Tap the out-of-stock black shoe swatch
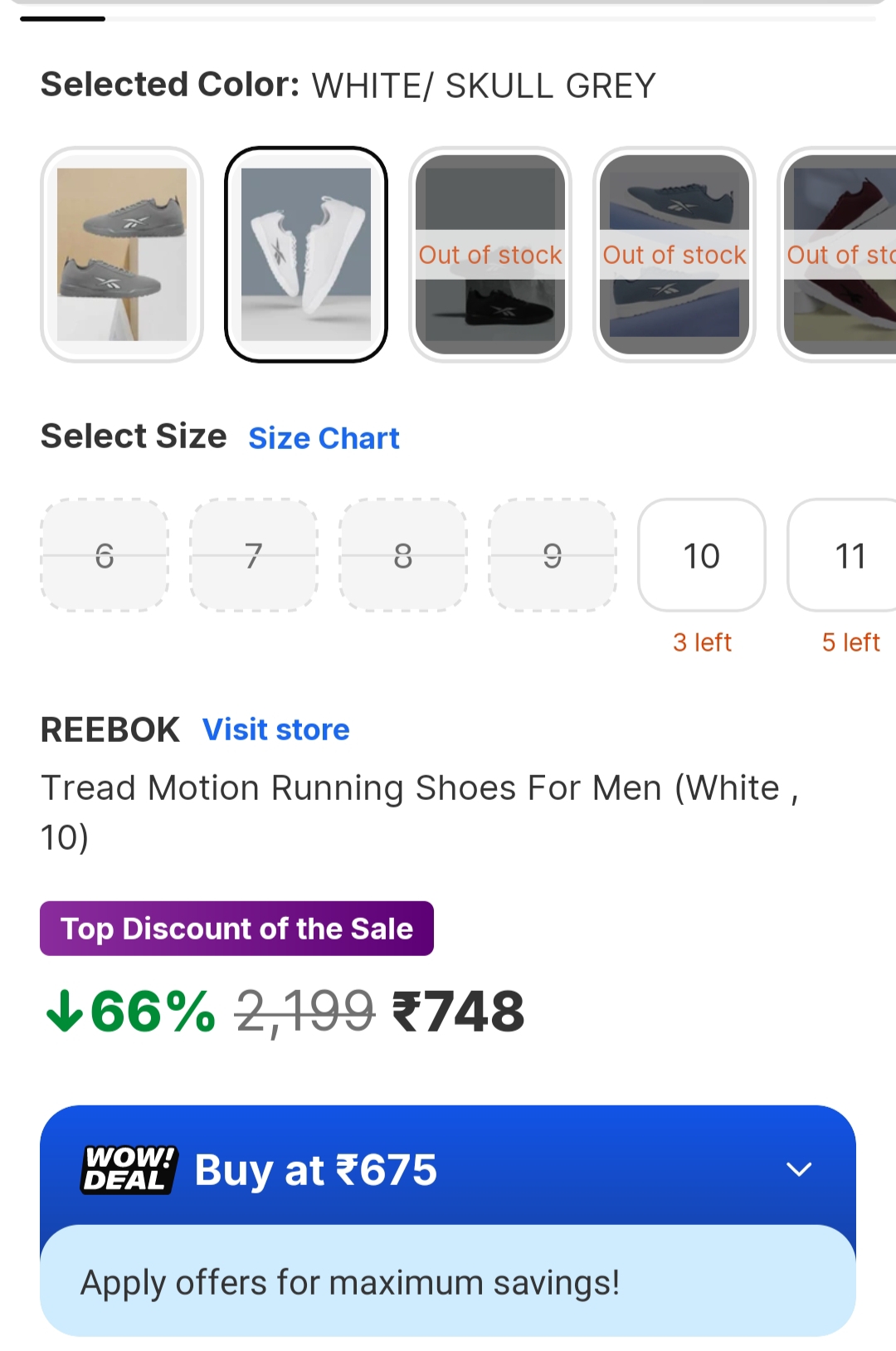Screen dimensions: 896x1351 coord(490,255)
